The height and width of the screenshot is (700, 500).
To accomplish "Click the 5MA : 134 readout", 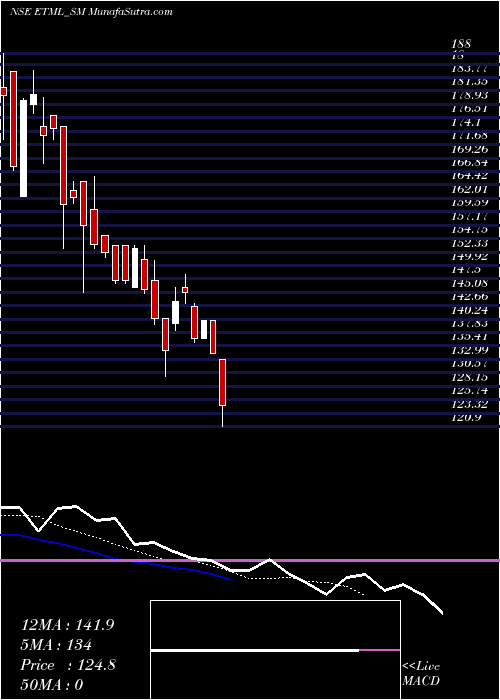I will coord(56,645).
